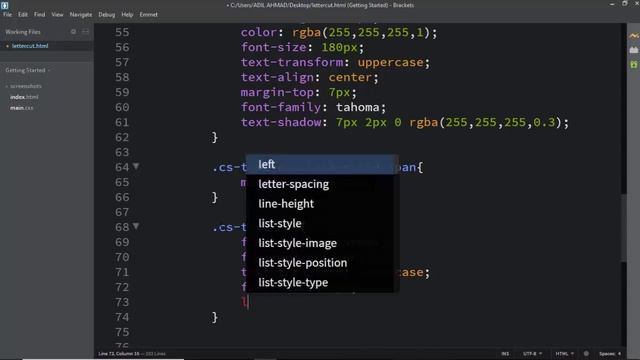The height and width of the screenshot is (360, 640).
Task: Open the File menu
Action: point(7,14)
